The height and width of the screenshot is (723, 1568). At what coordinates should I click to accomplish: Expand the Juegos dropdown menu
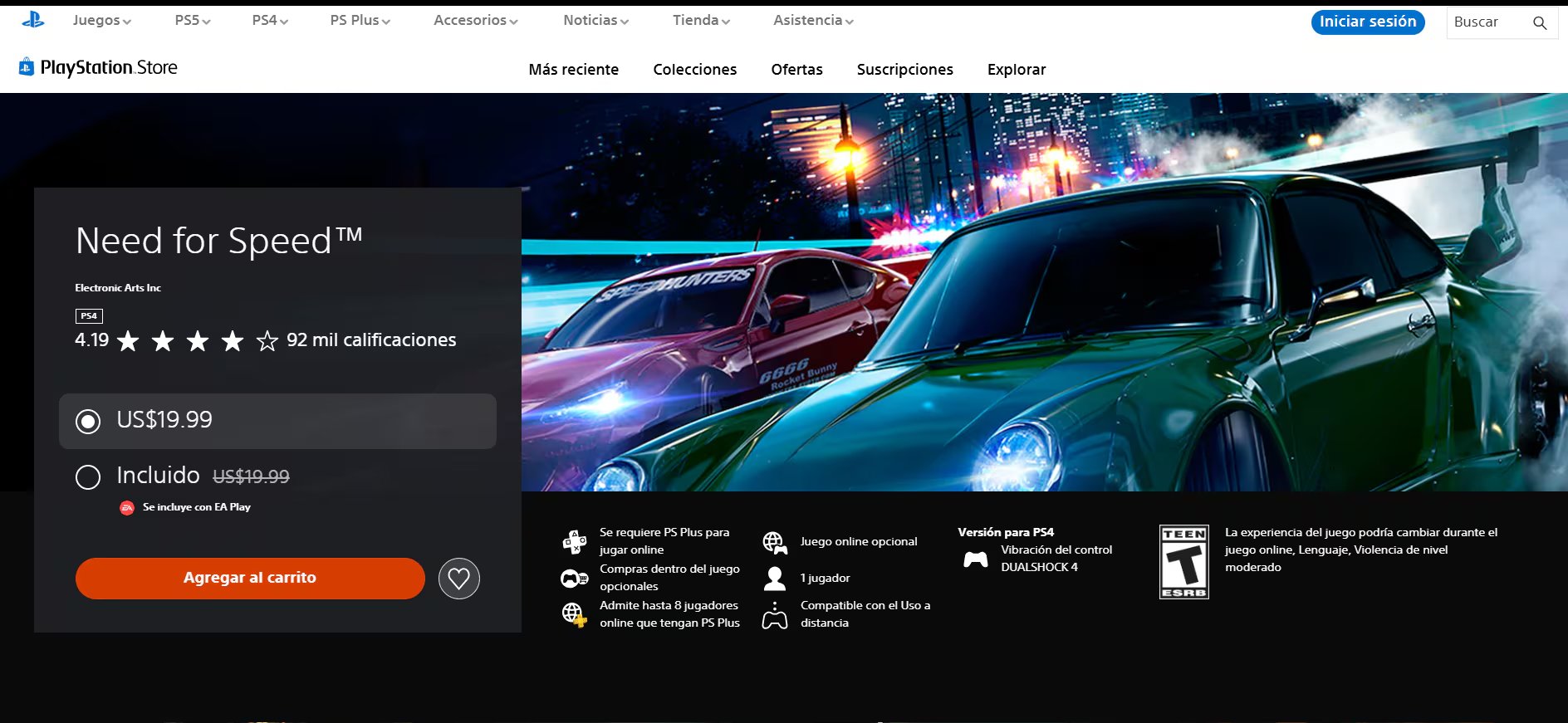coord(102,20)
